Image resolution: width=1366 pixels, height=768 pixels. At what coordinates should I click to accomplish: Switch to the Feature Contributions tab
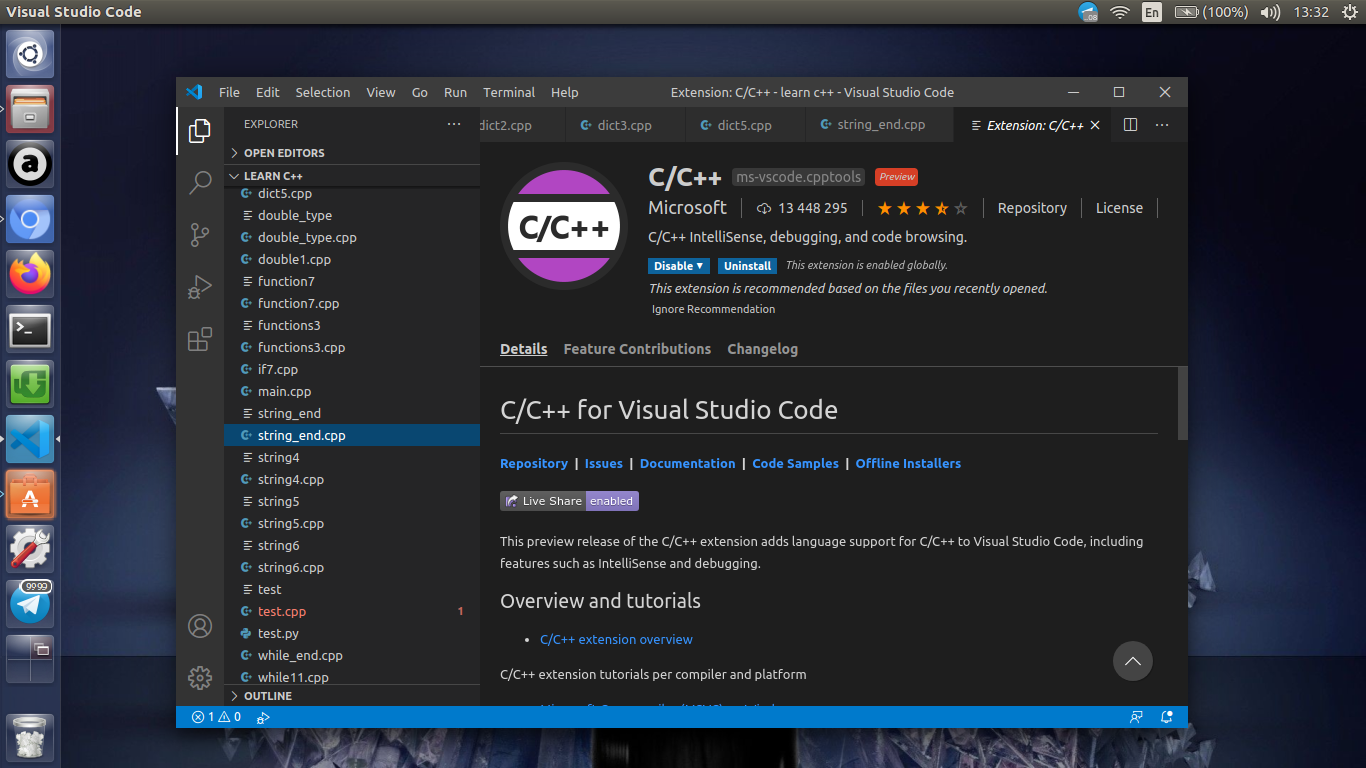tap(637, 349)
